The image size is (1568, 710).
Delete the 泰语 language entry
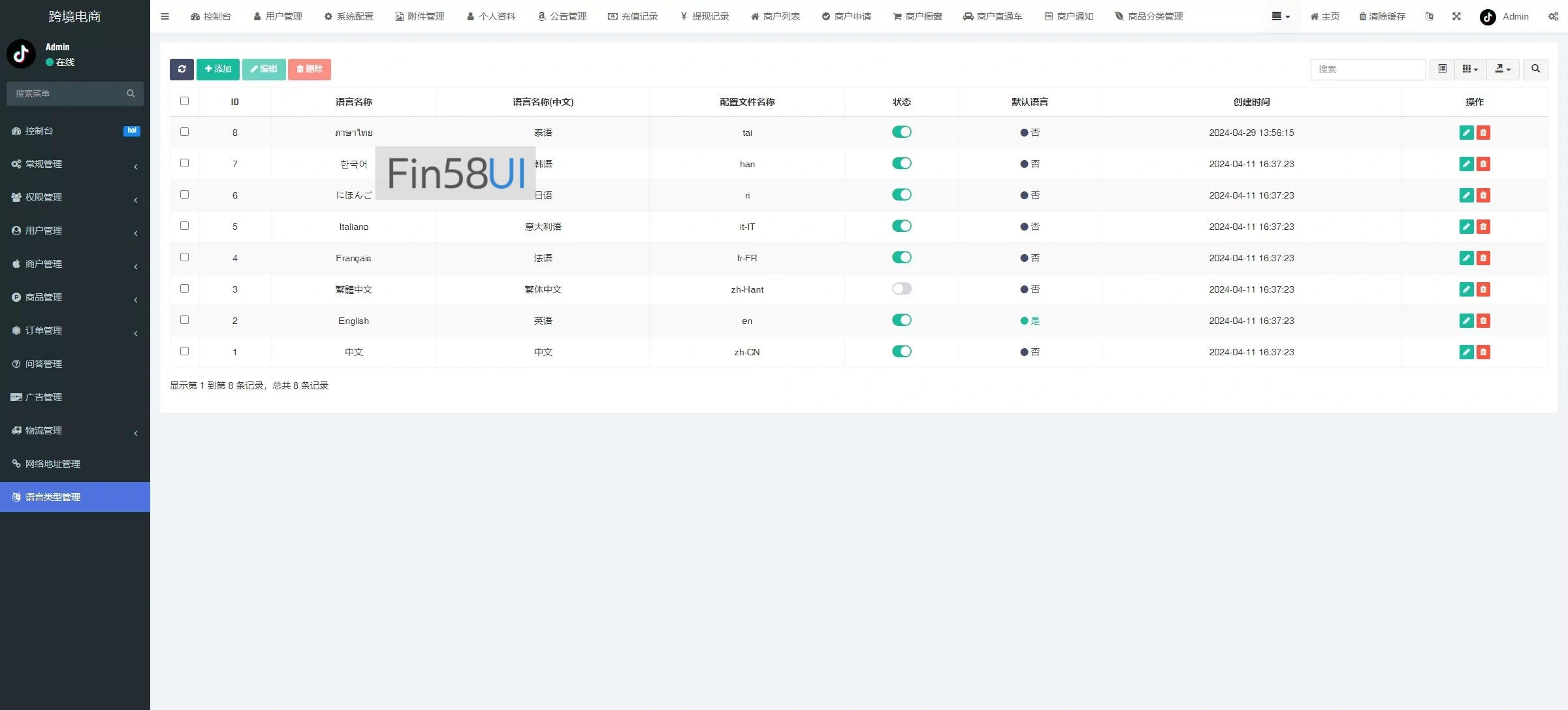pos(1484,133)
